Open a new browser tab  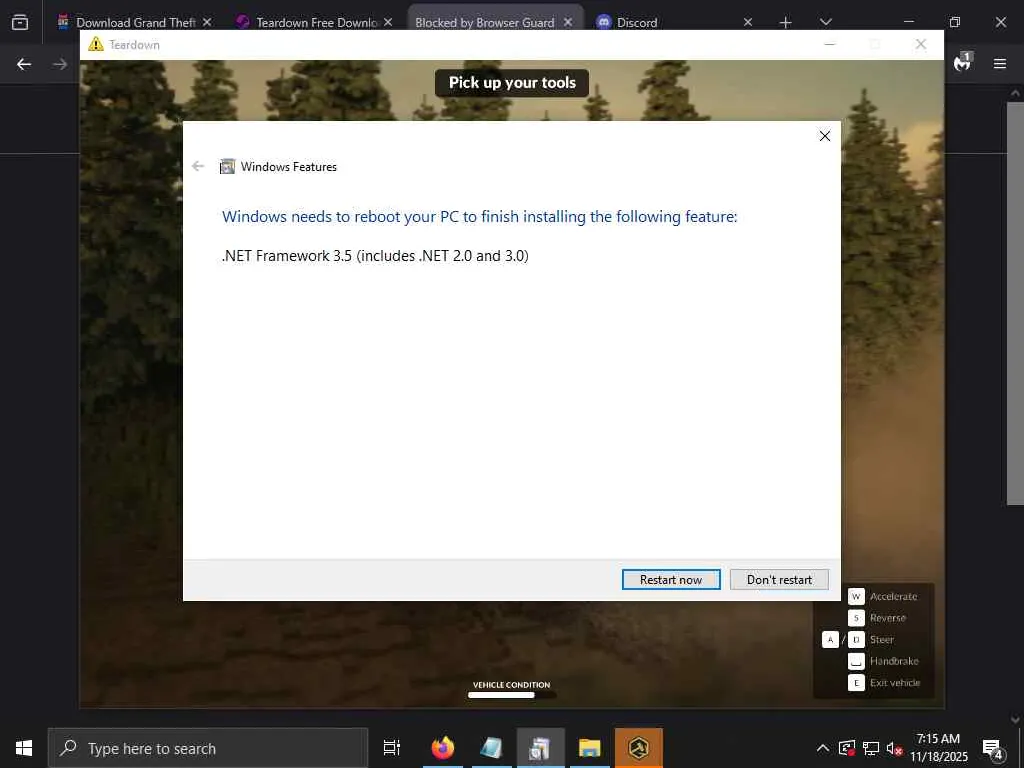786,23
